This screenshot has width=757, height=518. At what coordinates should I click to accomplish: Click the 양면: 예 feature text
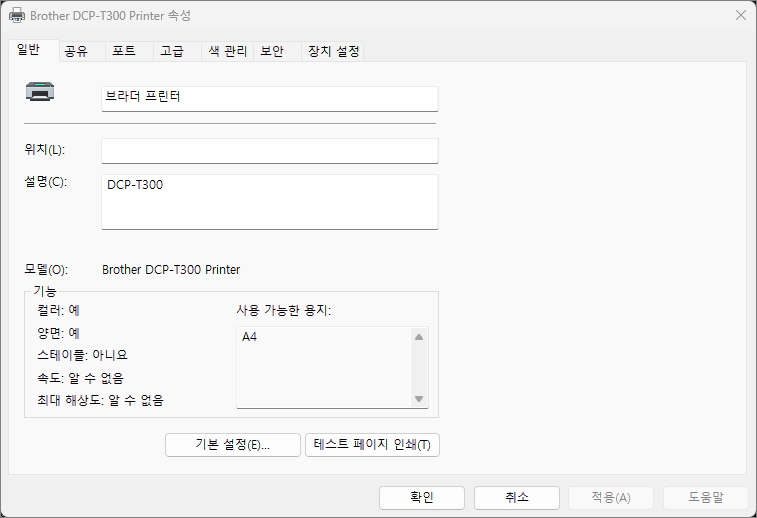[x=58, y=333]
